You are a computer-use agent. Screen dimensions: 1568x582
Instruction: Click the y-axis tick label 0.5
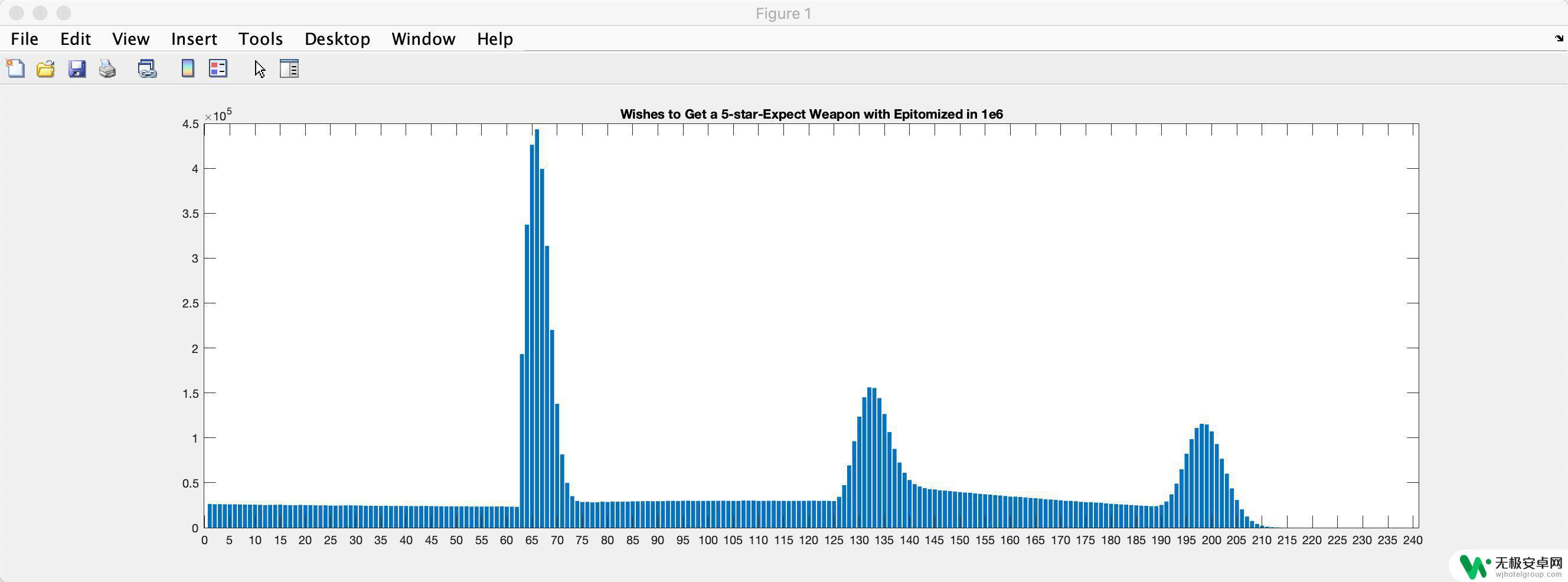coord(191,483)
